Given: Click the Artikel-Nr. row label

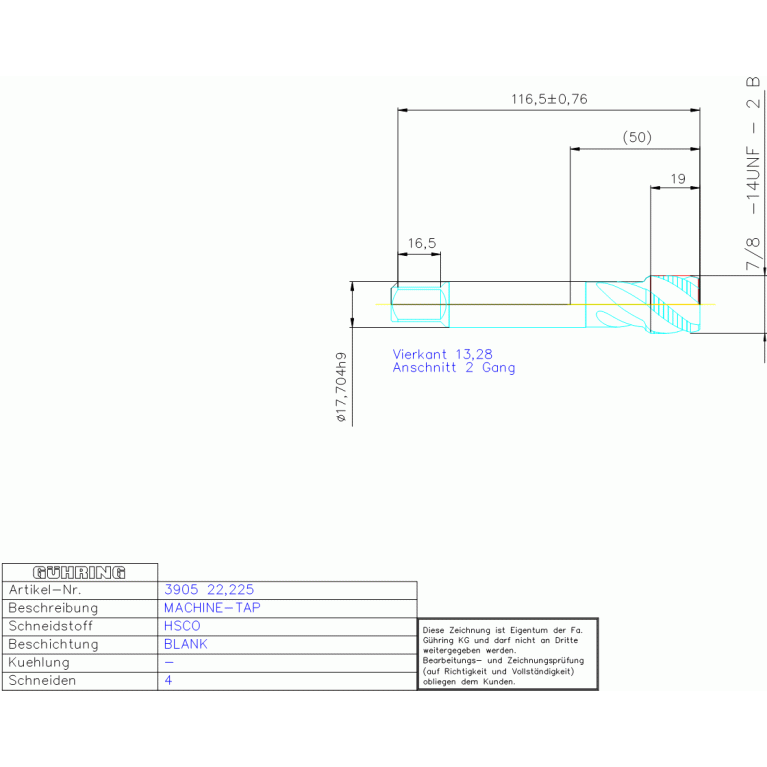Looking at the screenshot, I should tap(43, 590).
